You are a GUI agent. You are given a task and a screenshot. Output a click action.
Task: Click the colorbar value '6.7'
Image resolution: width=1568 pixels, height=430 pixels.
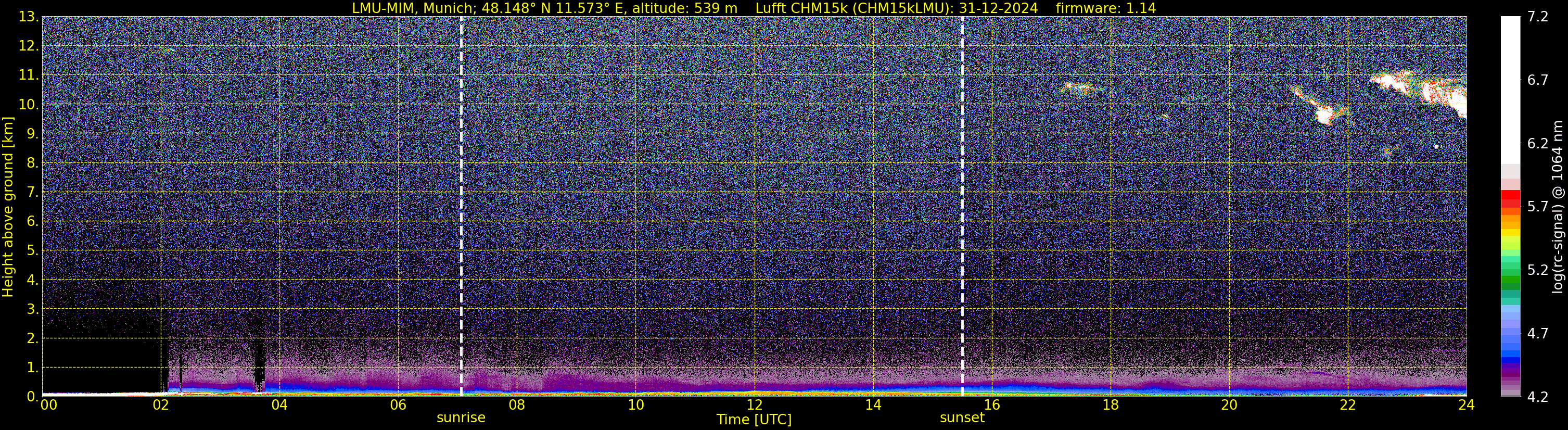[1538, 80]
